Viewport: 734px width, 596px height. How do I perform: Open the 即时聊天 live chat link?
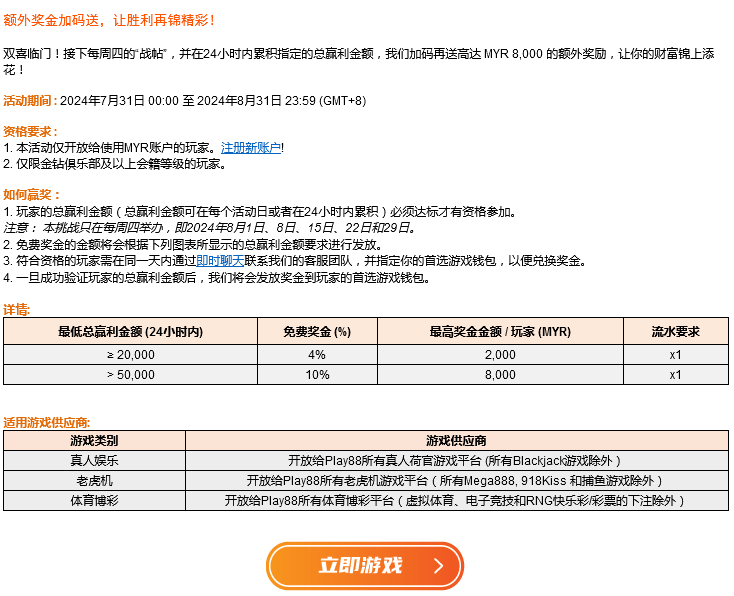click(x=220, y=261)
